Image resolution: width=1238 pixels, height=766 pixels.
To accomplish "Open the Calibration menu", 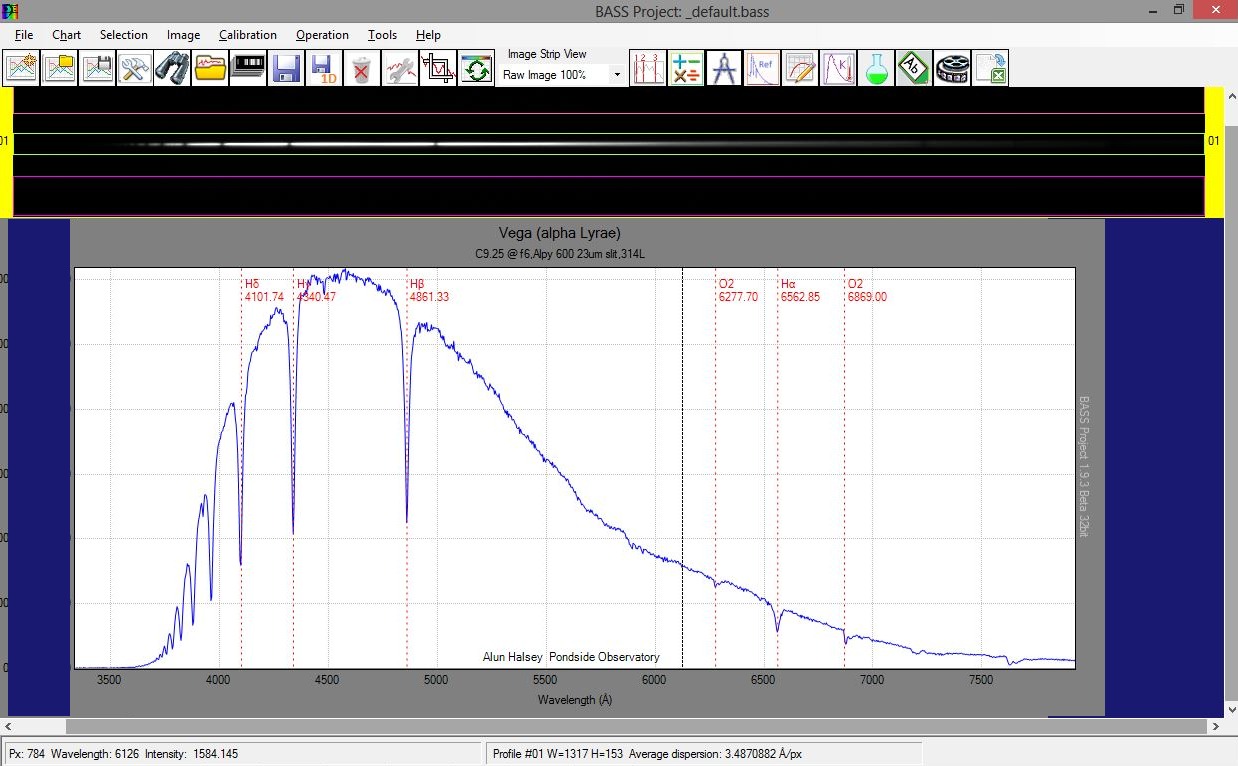I will 247,35.
